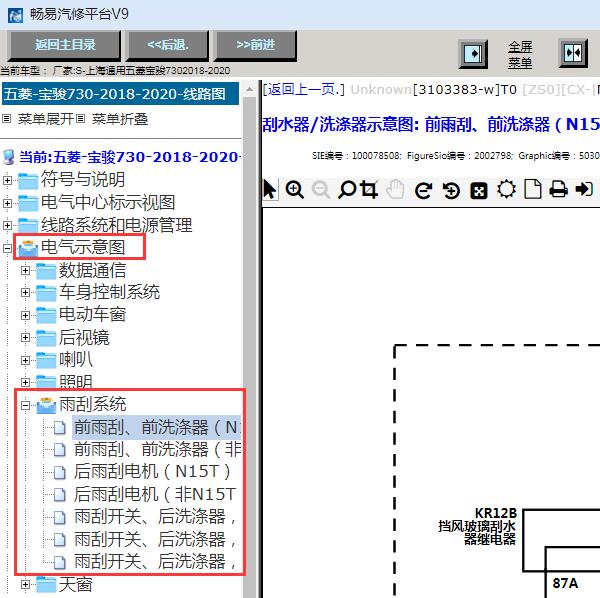Select the 数据通信 folder label
Image resolution: width=600 pixels, height=598 pixels.
[92, 270]
